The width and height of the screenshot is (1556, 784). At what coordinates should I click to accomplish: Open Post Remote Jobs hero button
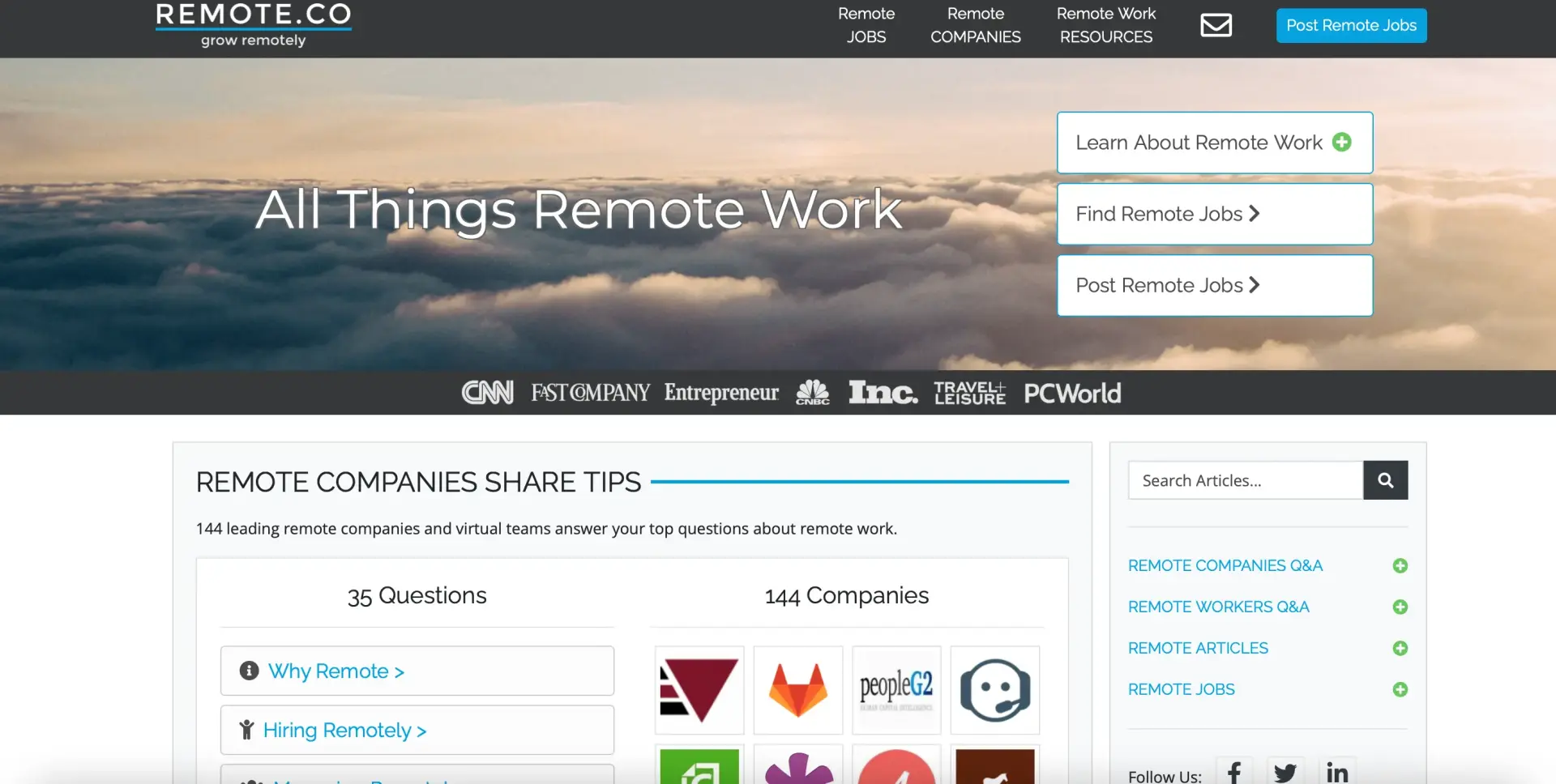click(1215, 285)
